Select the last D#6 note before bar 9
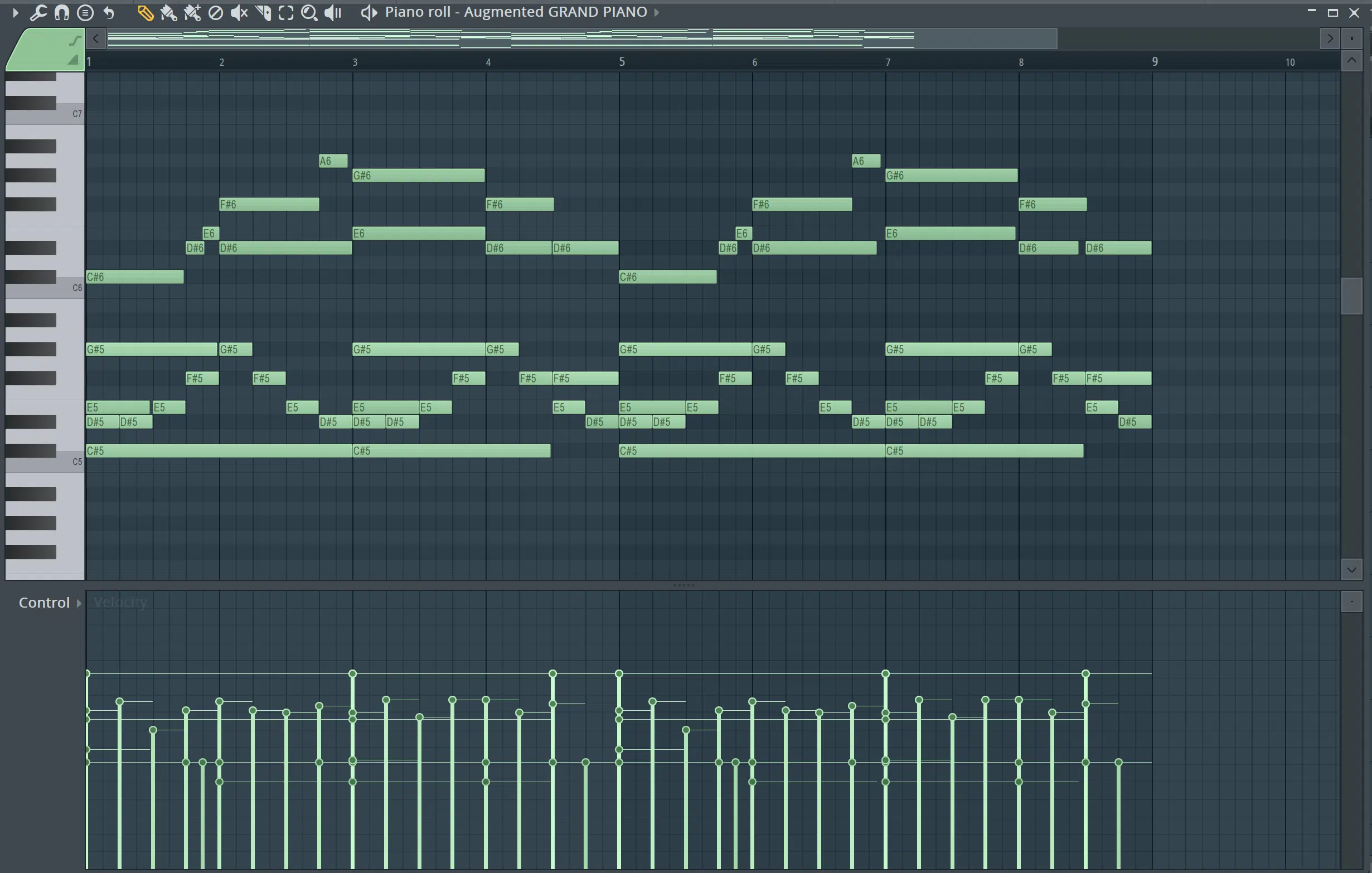Image resolution: width=1372 pixels, height=873 pixels. click(1118, 248)
